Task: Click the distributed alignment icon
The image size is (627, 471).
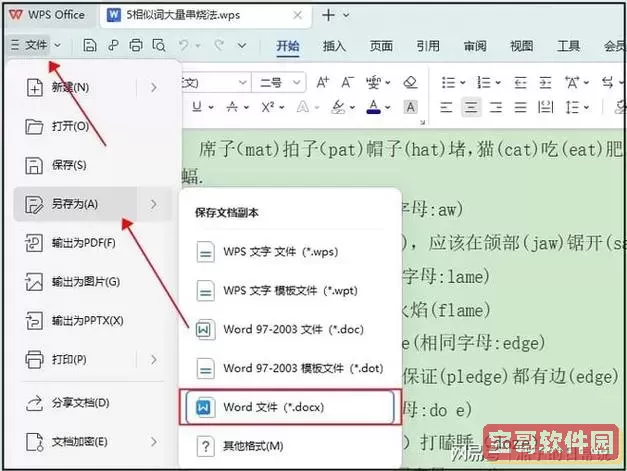Action: tap(545, 107)
